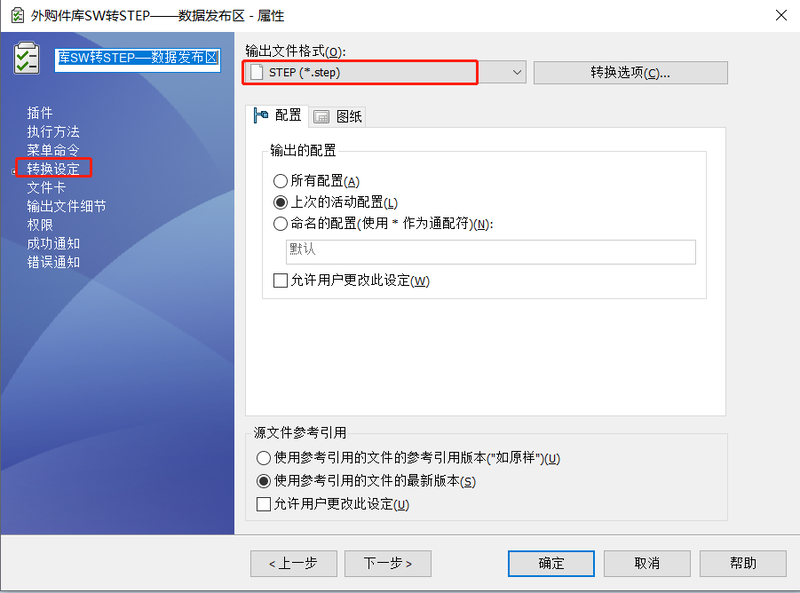Click the 转换选项(C)... button
This screenshot has height=593, width=800.
[x=630, y=72]
